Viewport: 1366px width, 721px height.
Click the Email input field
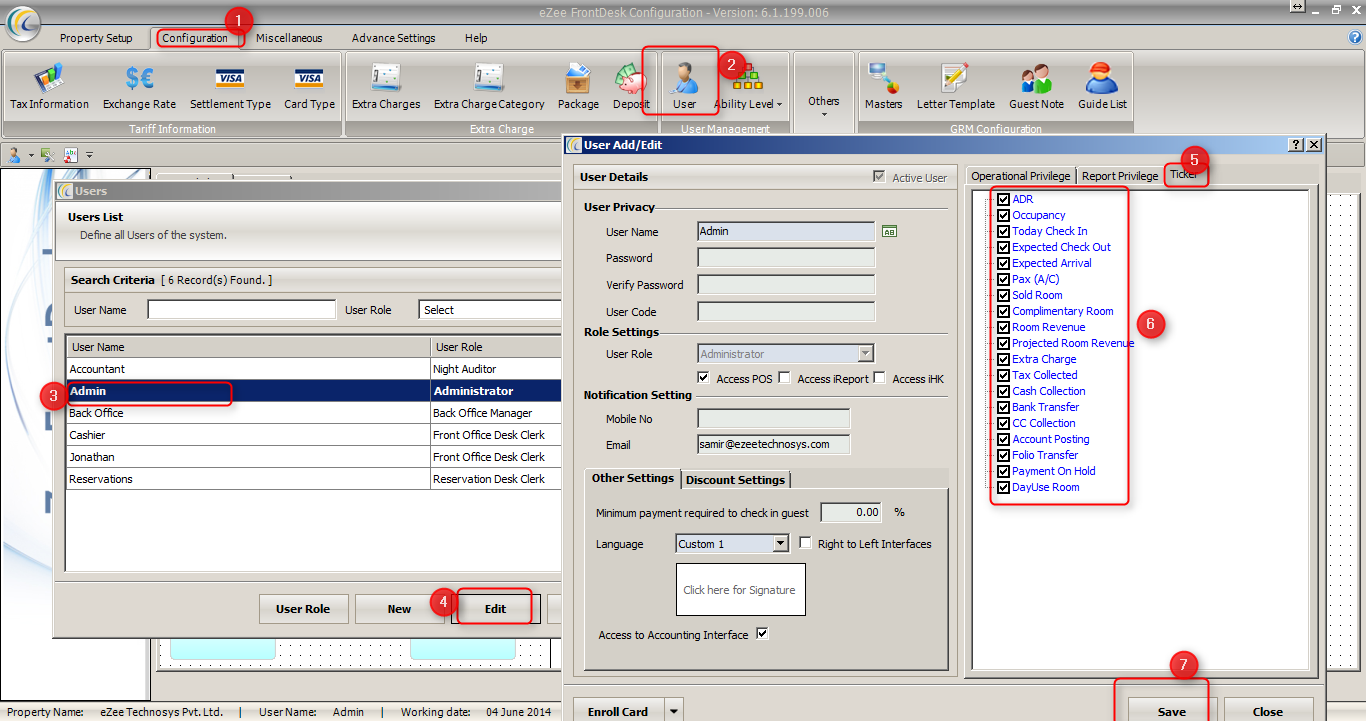coord(774,445)
